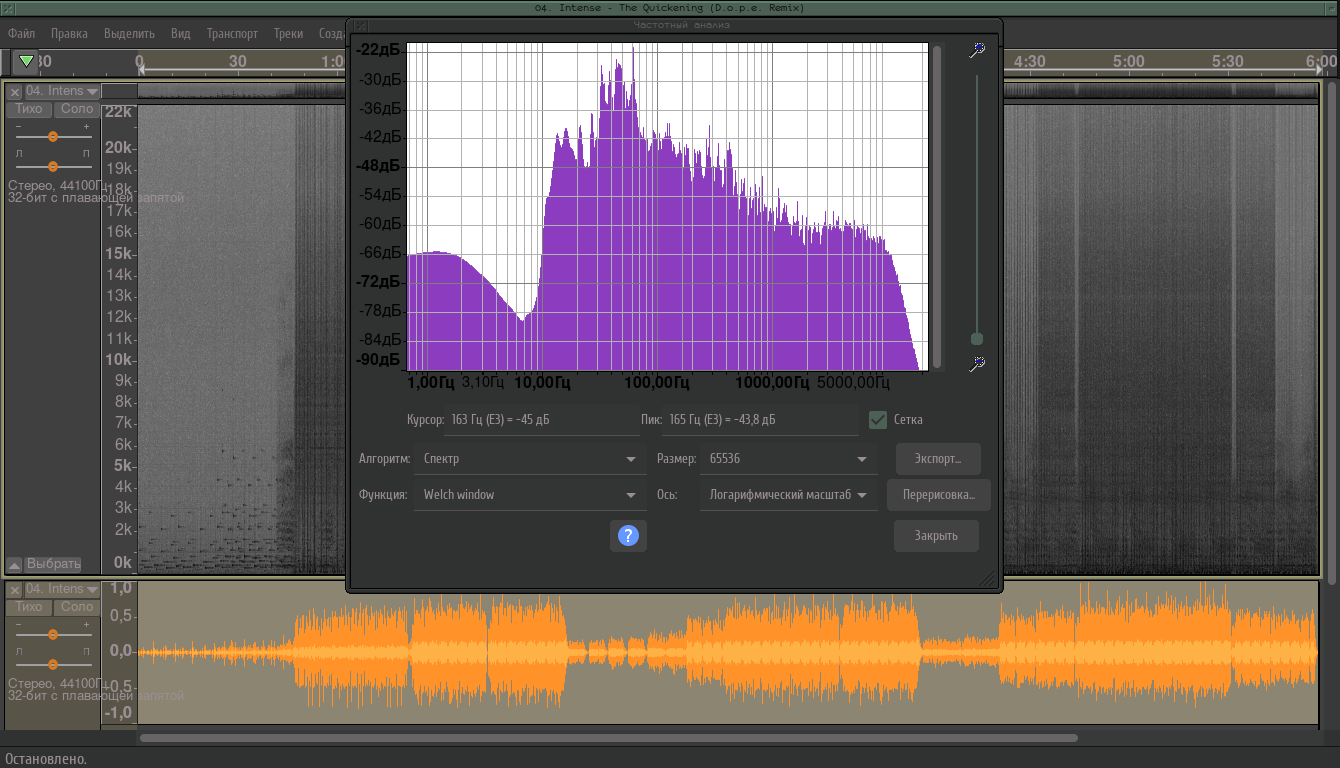Viewport: 1340px width, 768px height.
Task: Click the horizontal scrollbar of the track area
Action: 608,738
